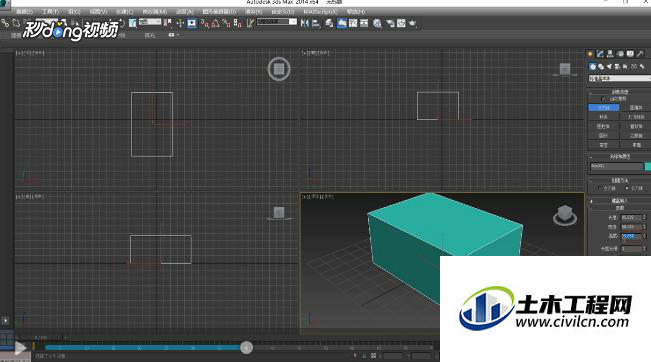Collapse the Parameters rollout header
Viewport: 651px width, 362px height.
coord(619,208)
